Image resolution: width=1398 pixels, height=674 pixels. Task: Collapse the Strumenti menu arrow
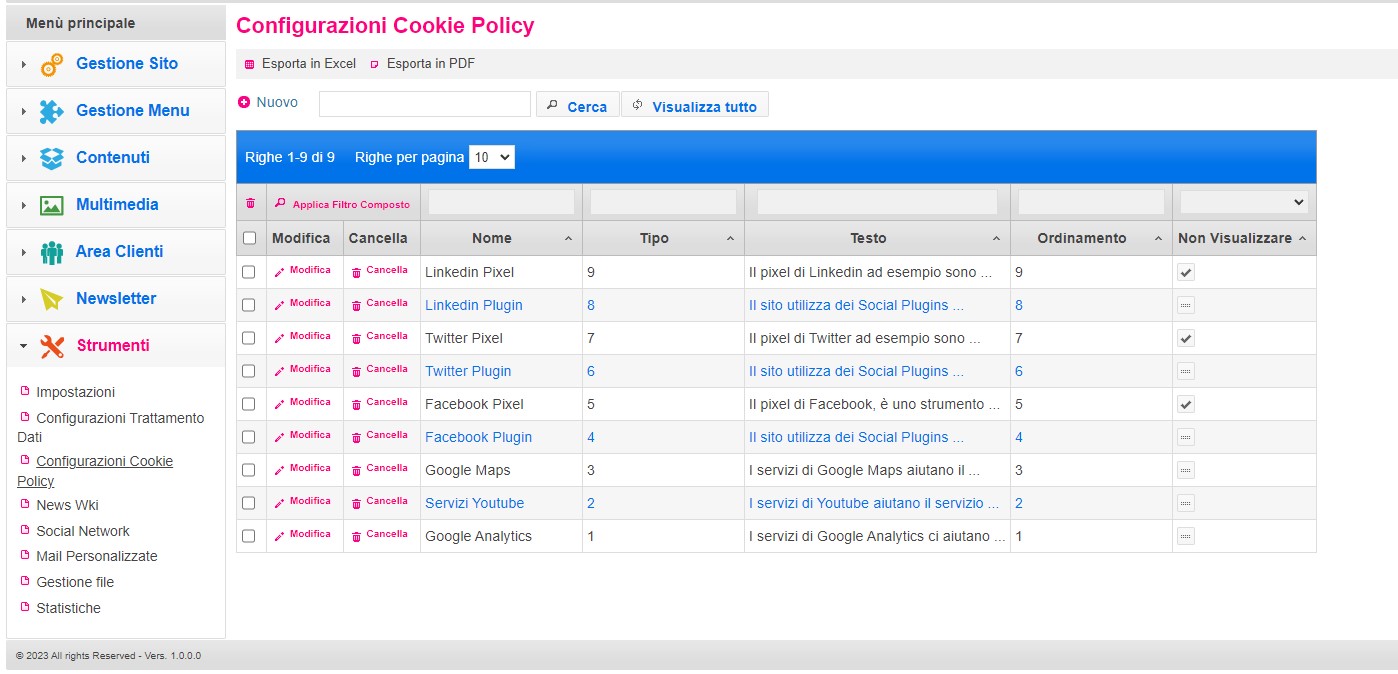pyautogui.click(x=24, y=346)
